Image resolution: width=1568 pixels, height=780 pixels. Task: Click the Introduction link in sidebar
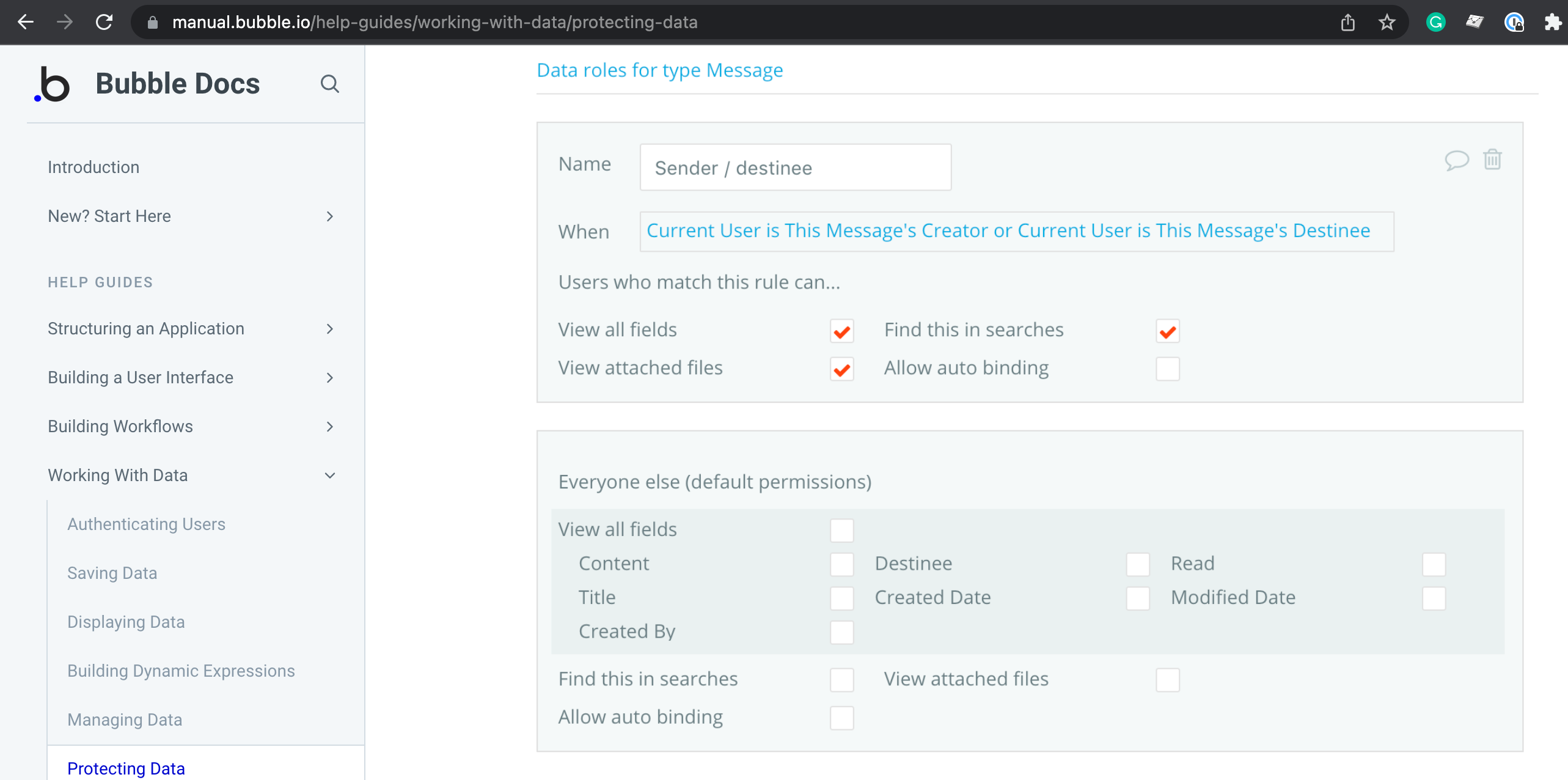(x=93, y=167)
